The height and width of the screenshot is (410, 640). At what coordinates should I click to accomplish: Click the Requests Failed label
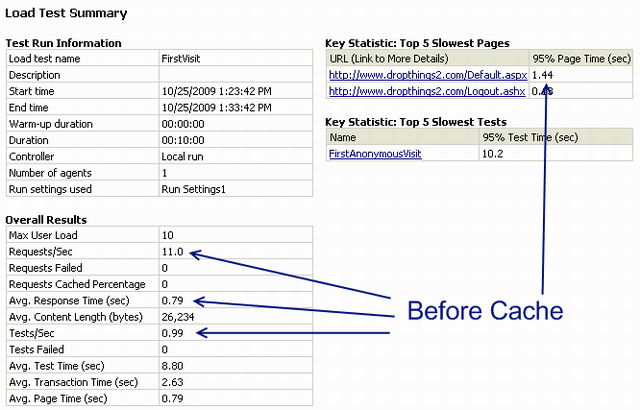[x=46, y=268]
